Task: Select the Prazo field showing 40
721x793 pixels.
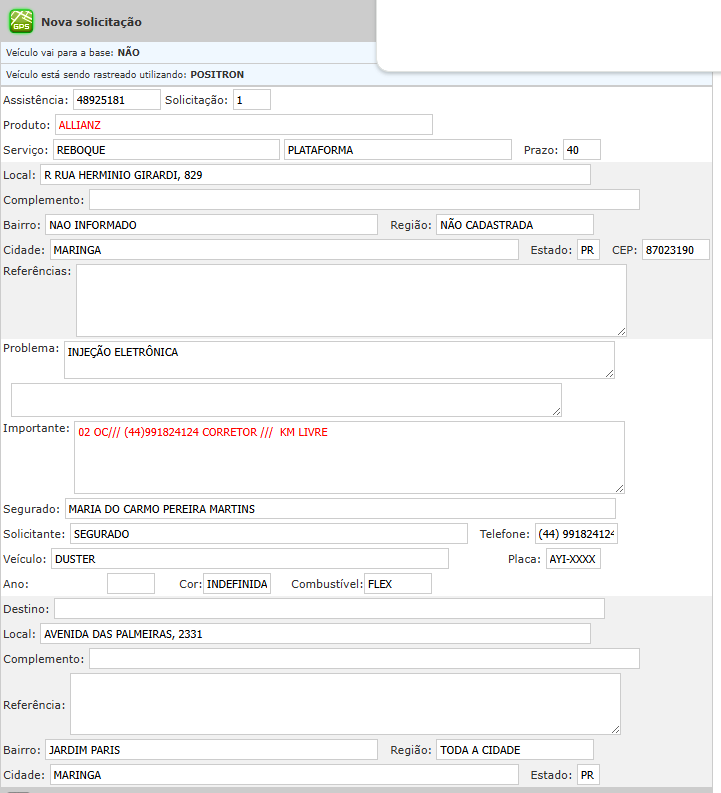Action: [581, 150]
